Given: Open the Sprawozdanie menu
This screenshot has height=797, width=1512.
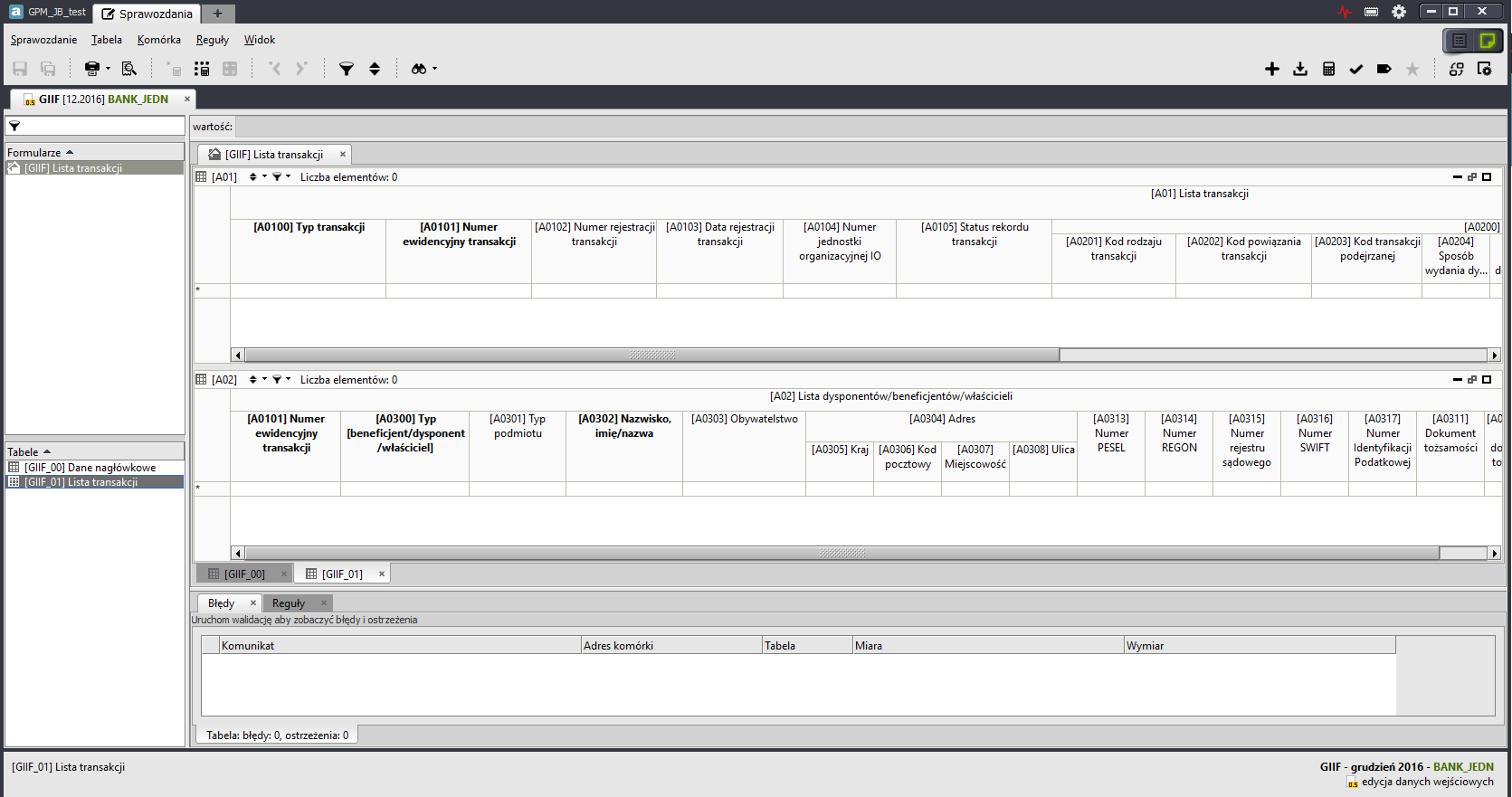Looking at the screenshot, I should (x=43, y=40).
